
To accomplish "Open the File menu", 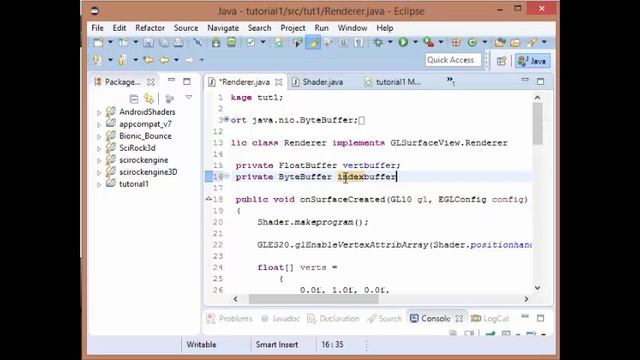I will (x=97, y=28).
